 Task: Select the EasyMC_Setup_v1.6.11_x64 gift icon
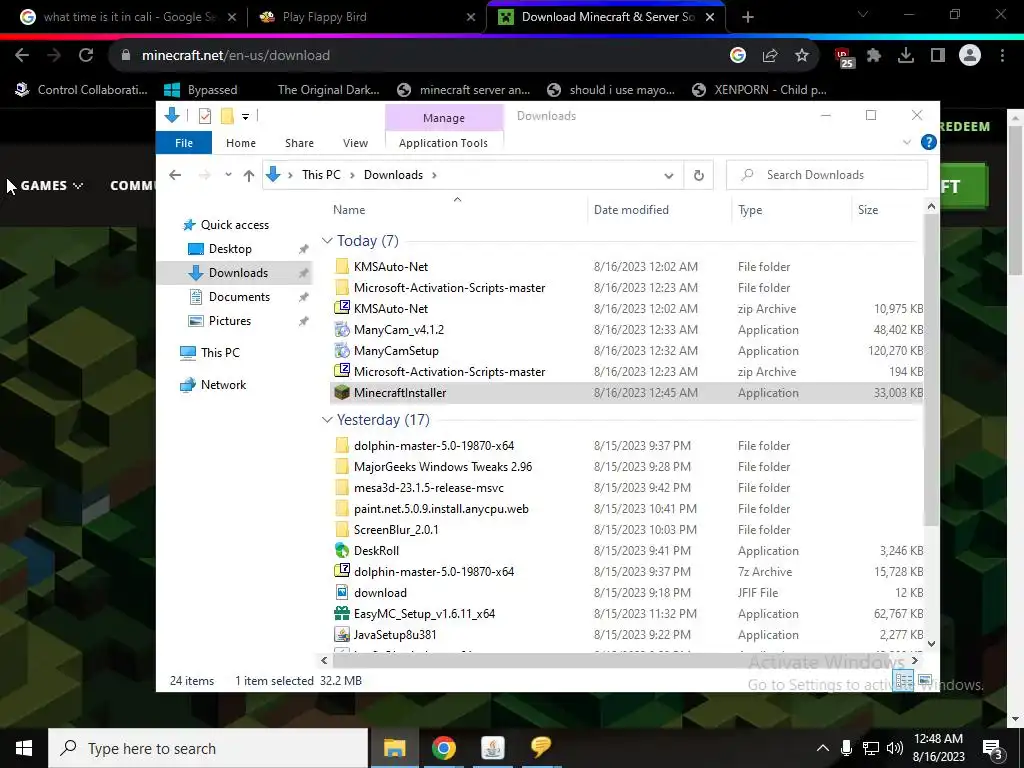tap(342, 614)
